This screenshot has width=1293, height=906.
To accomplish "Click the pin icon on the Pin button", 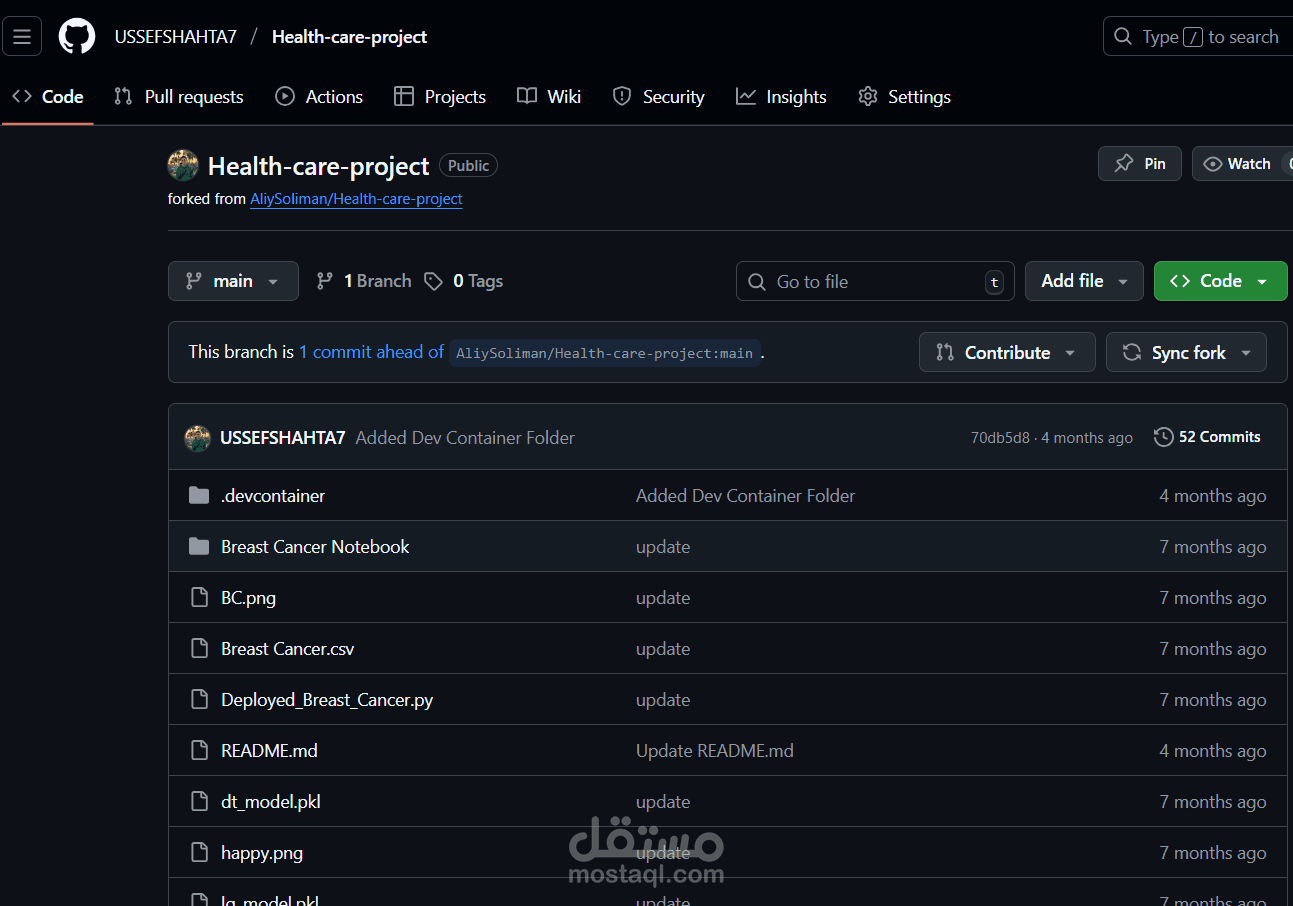I will pos(1124,164).
